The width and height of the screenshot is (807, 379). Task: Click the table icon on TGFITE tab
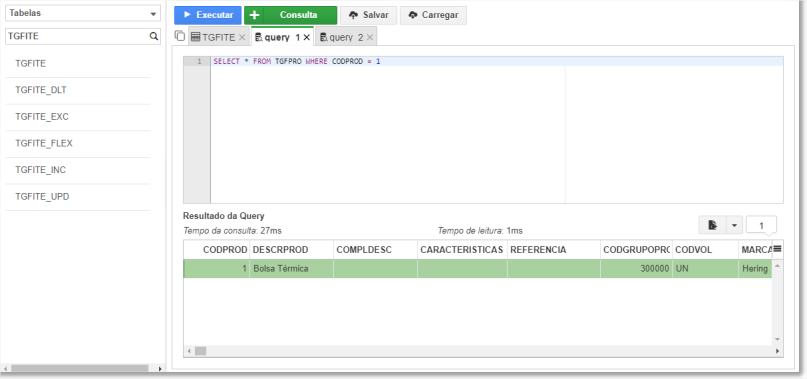tap(196, 37)
